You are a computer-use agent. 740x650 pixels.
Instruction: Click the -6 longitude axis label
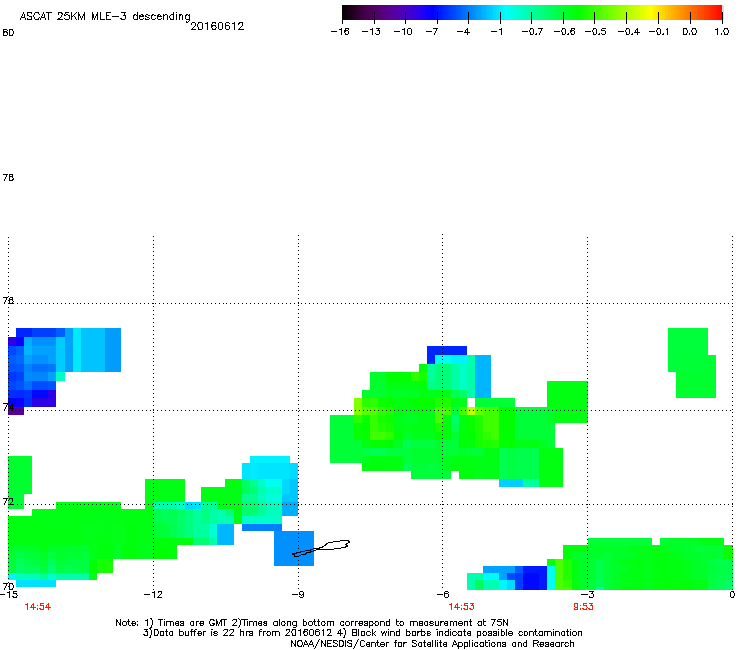(442, 594)
